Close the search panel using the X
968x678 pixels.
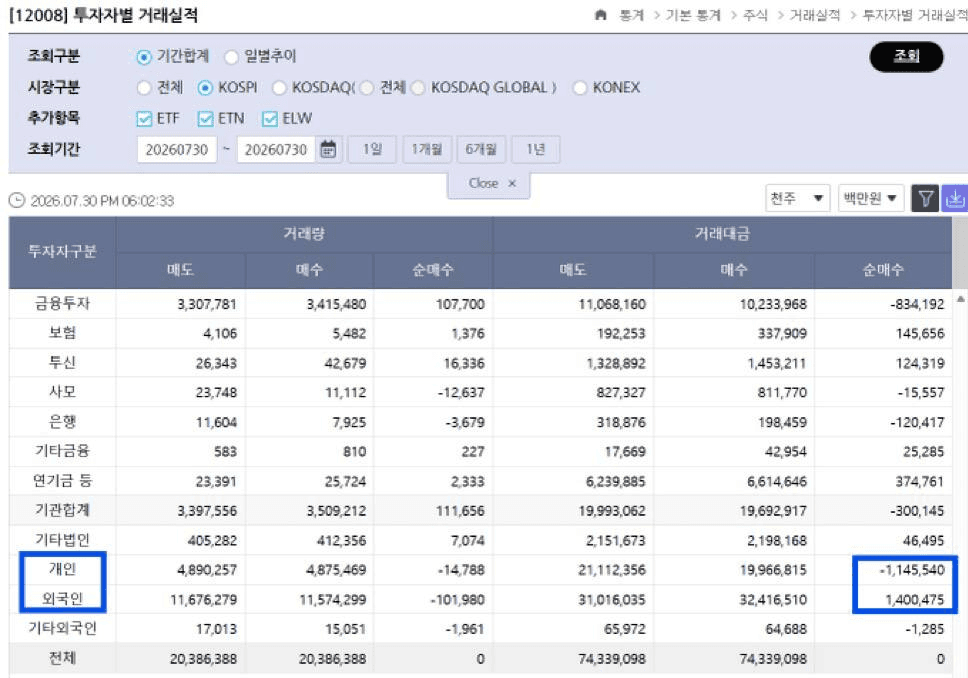point(512,183)
